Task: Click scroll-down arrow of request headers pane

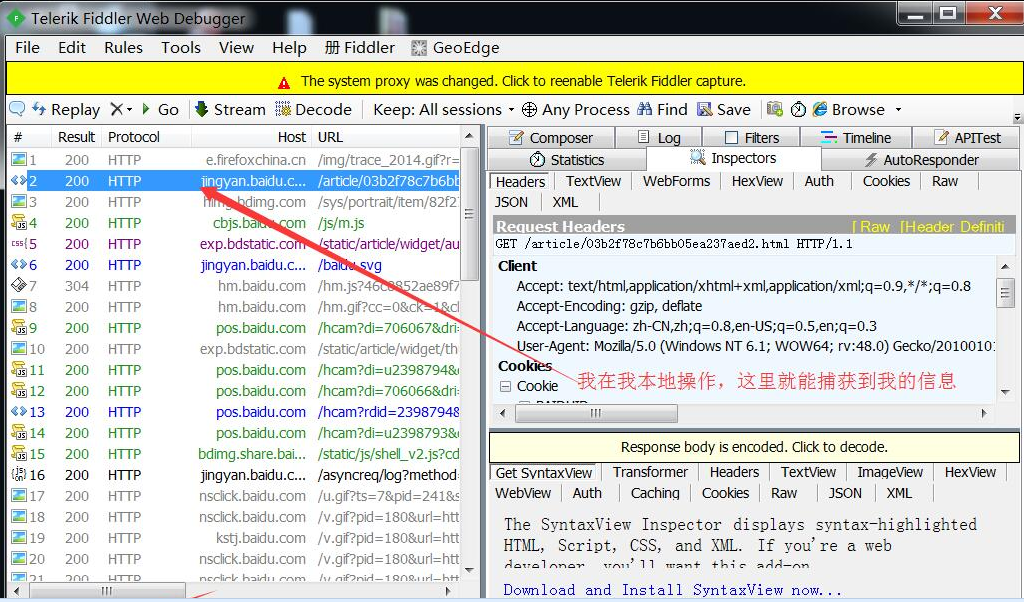Action: tap(1006, 392)
